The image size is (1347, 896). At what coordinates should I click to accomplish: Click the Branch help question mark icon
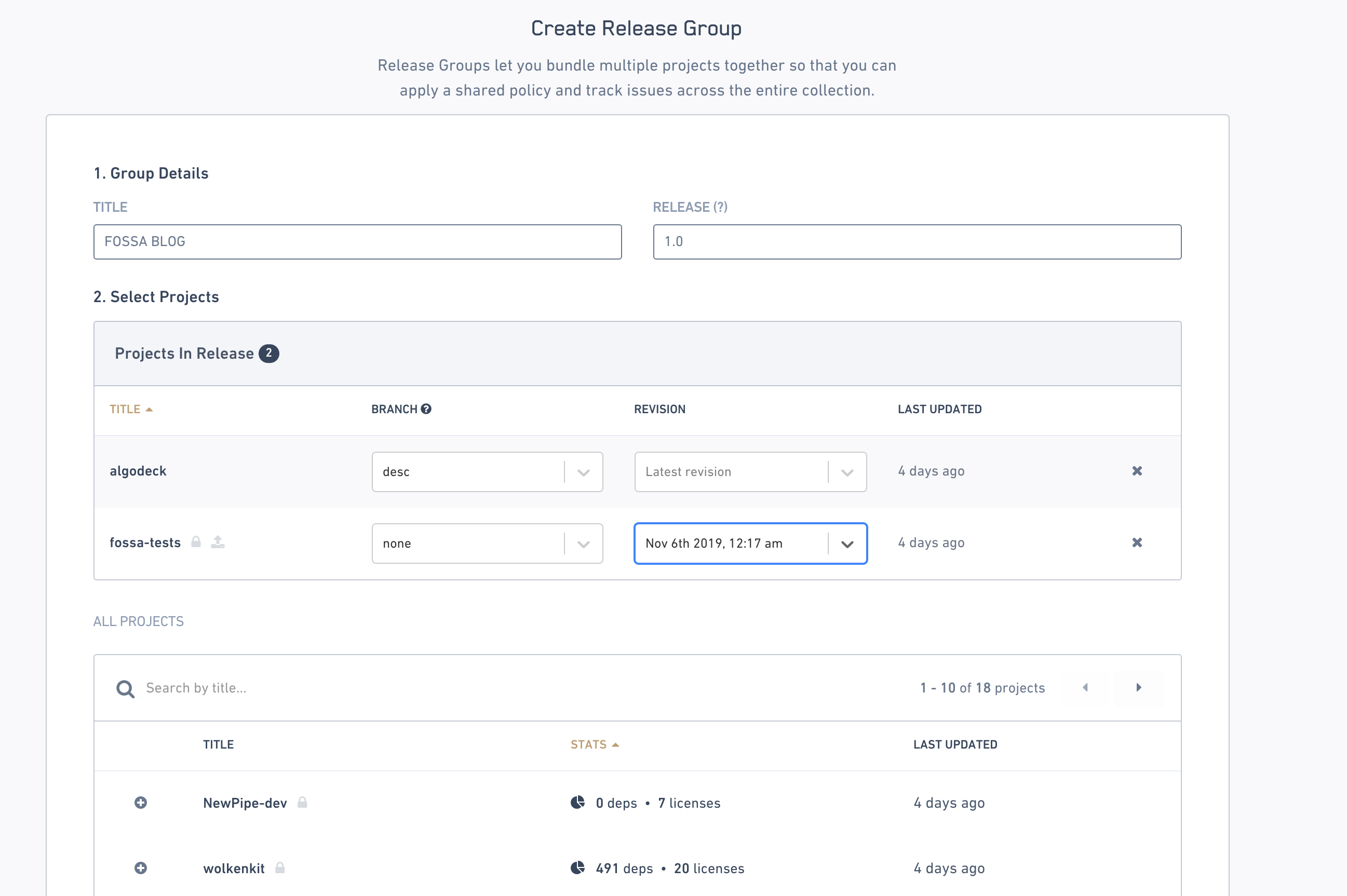point(426,409)
